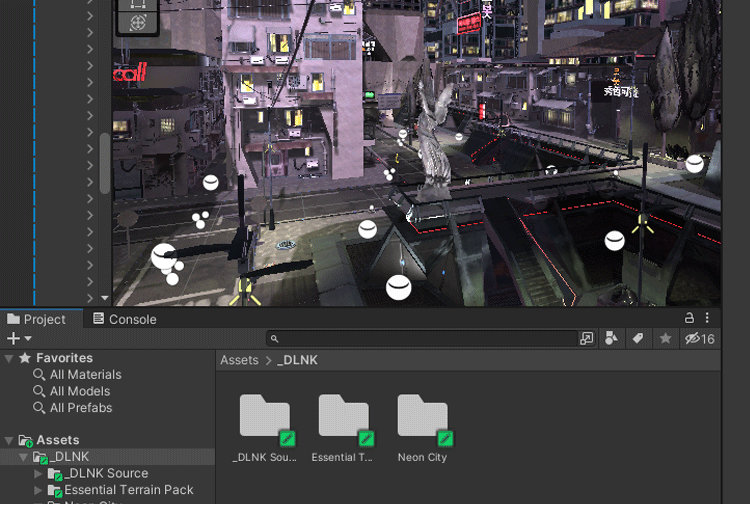Click the favorites star icon in toolbar

click(x=665, y=339)
